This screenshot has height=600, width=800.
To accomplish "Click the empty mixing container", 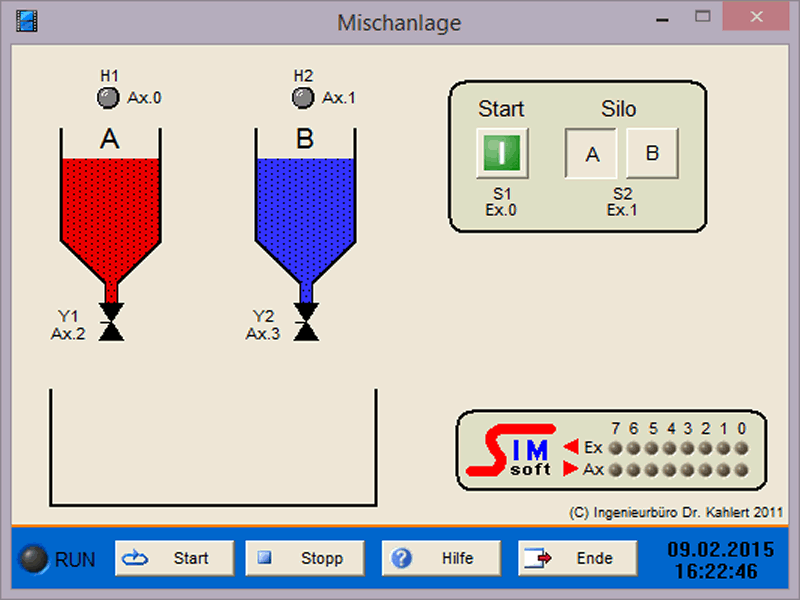I will (x=213, y=450).
